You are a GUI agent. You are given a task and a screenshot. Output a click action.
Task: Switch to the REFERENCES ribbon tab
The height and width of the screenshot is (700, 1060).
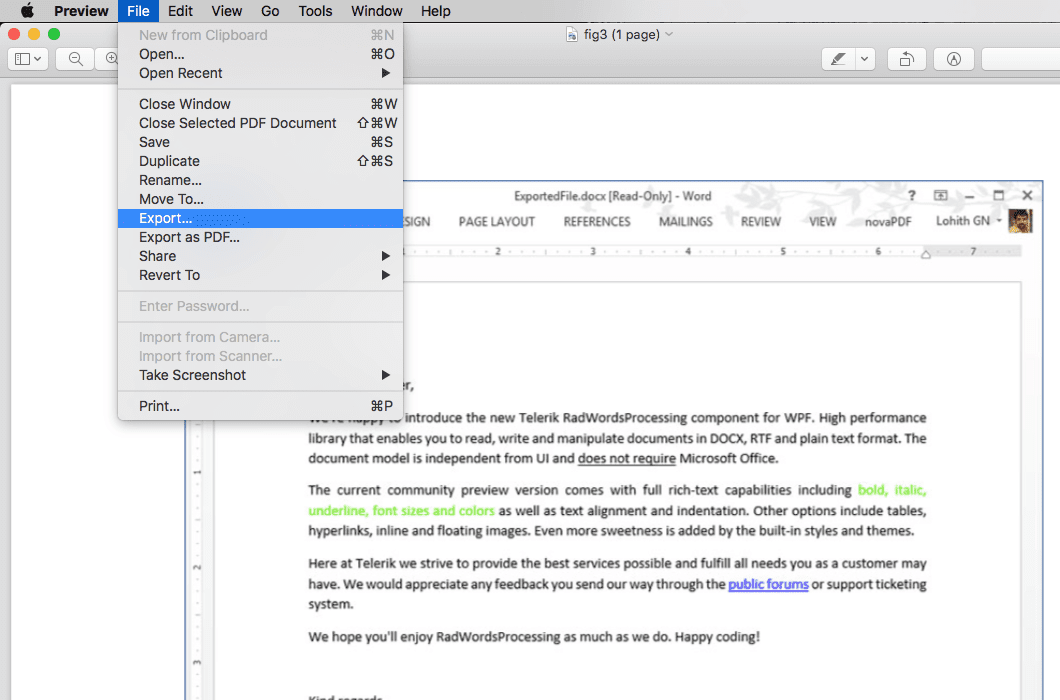coord(597,222)
